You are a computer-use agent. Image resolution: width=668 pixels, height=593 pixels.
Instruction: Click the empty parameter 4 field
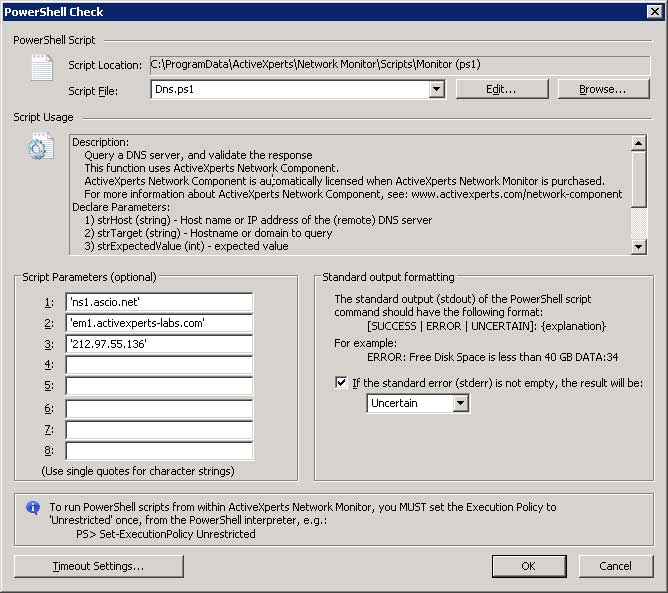click(x=159, y=365)
